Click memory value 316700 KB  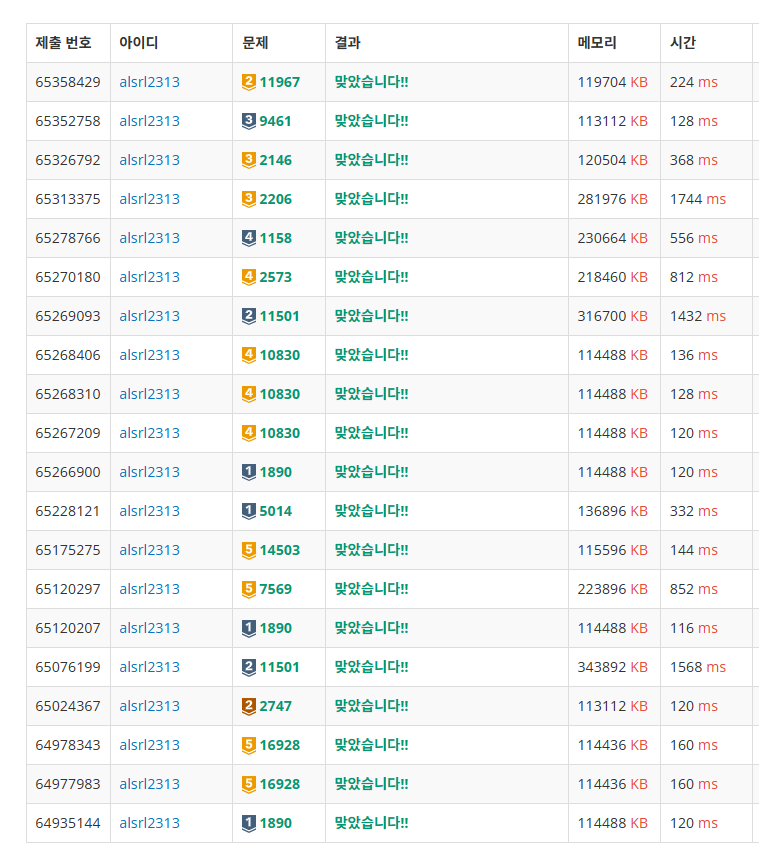pos(613,316)
